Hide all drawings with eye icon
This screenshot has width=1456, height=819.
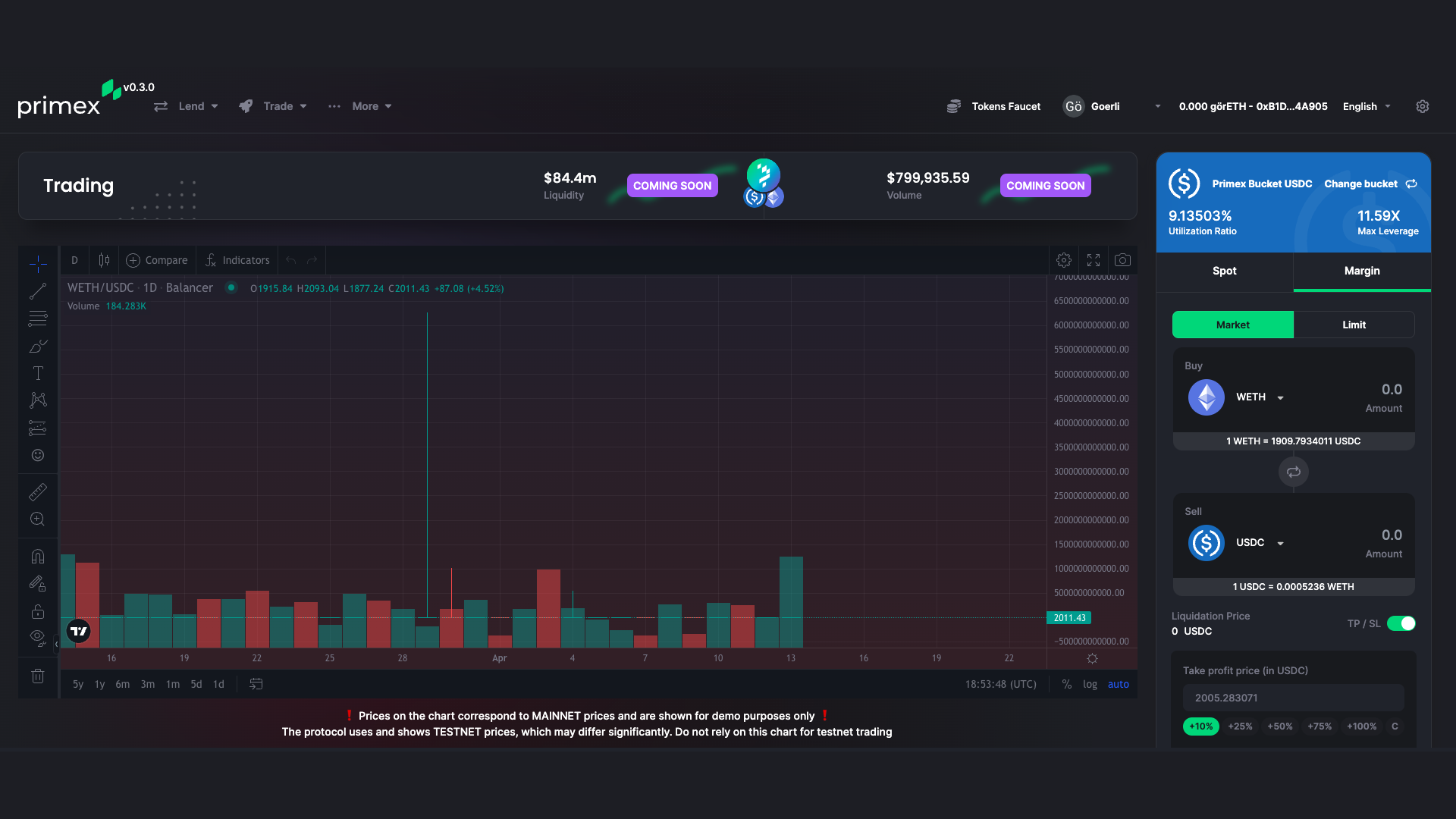pyautogui.click(x=37, y=636)
